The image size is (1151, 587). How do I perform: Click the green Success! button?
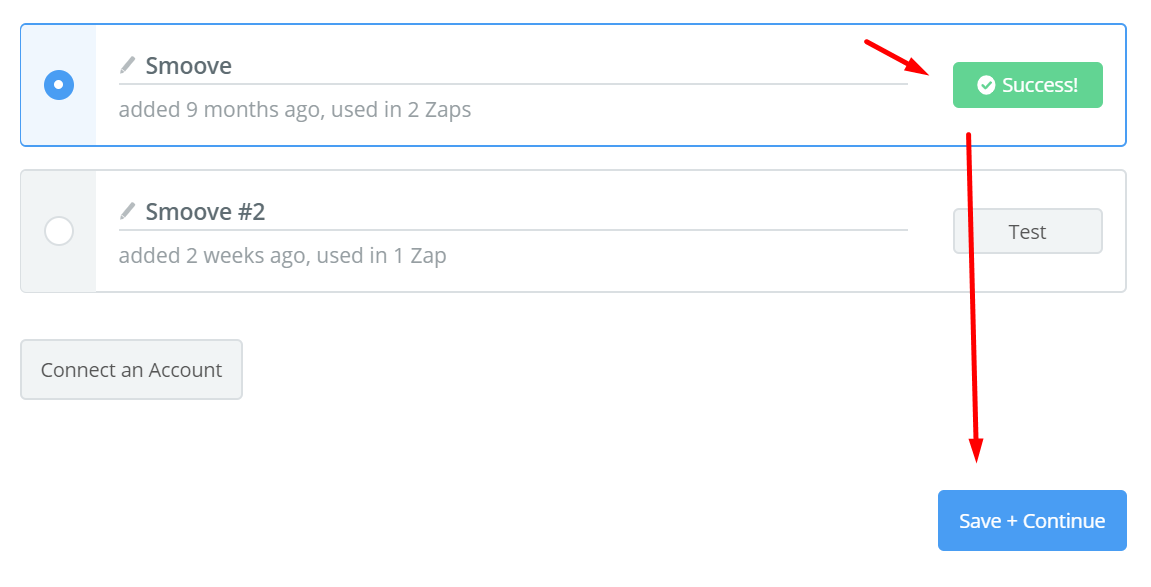(x=1028, y=85)
